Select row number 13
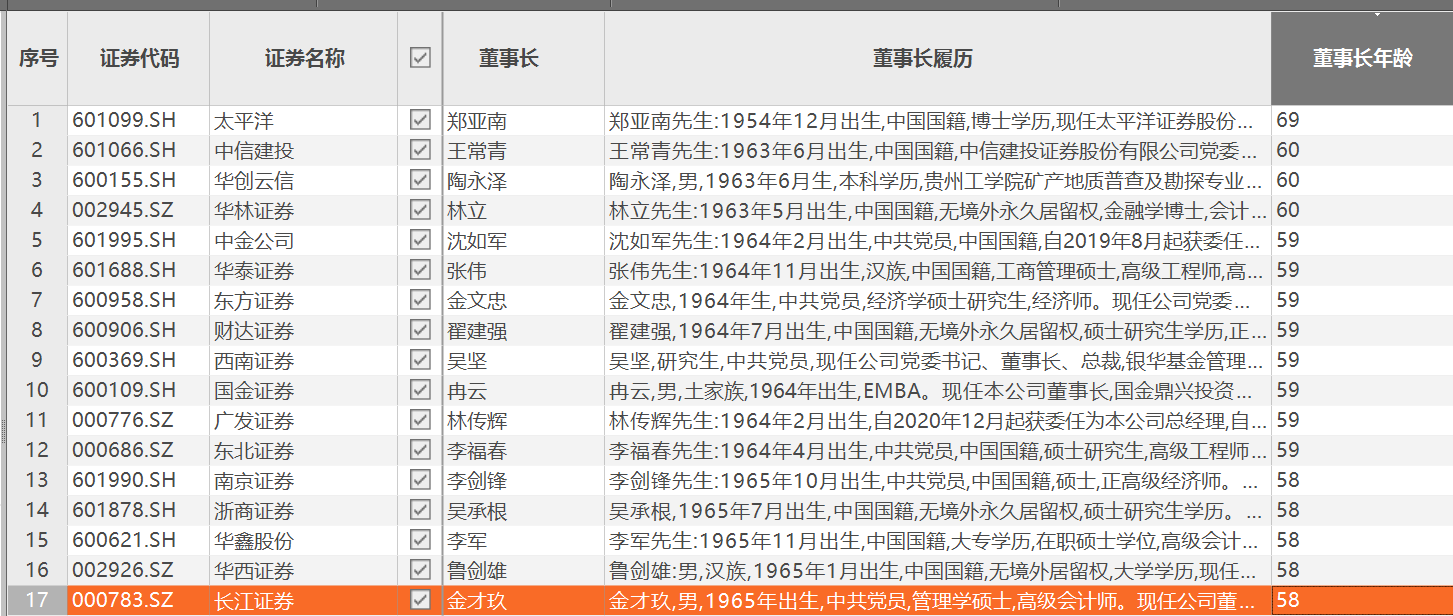The height and width of the screenshot is (616, 1453). coord(37,481)
